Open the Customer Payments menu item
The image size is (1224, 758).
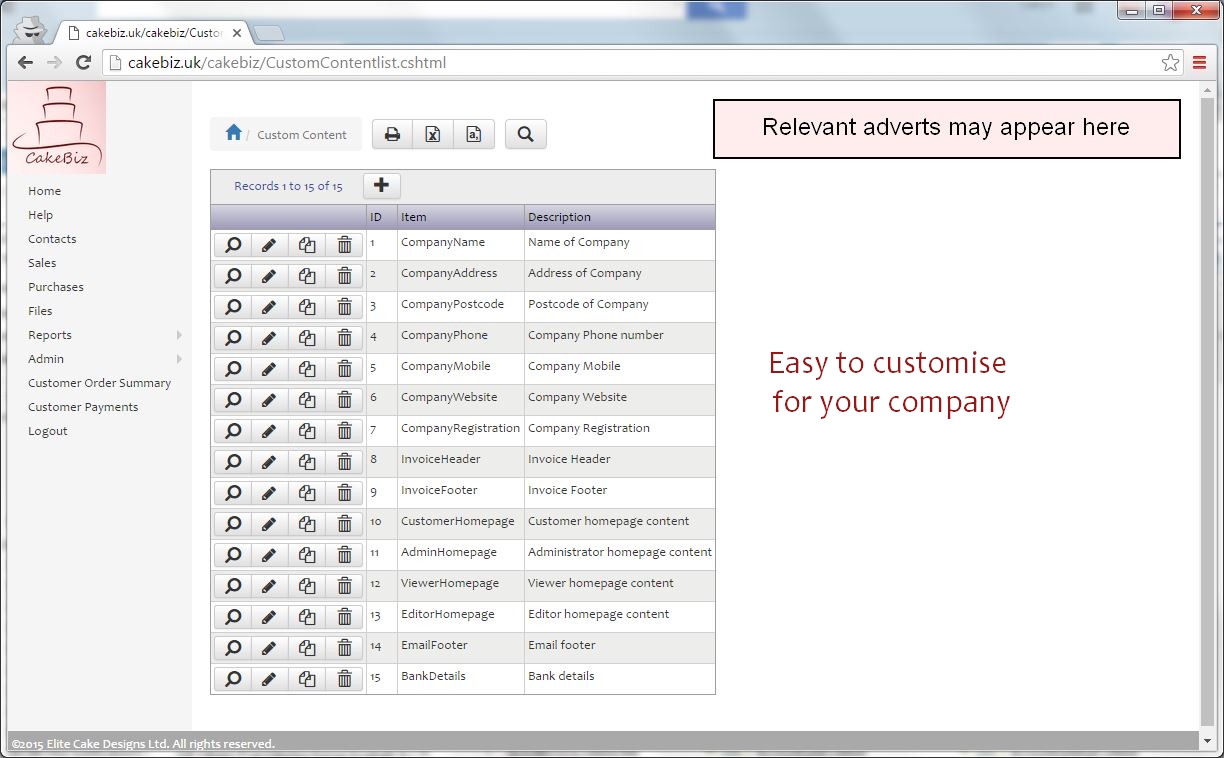(x=83, y=407)
